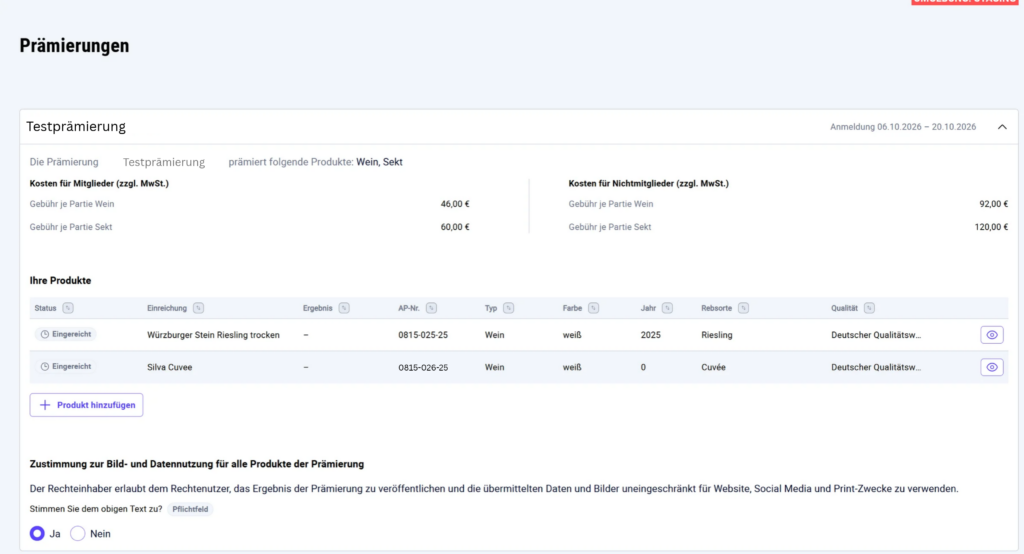Select the Nein radio button
Screen dimensions: 1024x554
[78, 534]
